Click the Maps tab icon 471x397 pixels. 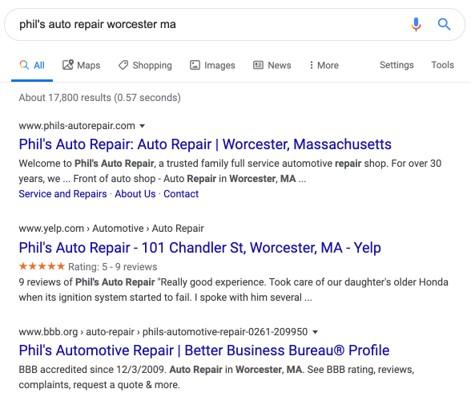pos(68,65)
